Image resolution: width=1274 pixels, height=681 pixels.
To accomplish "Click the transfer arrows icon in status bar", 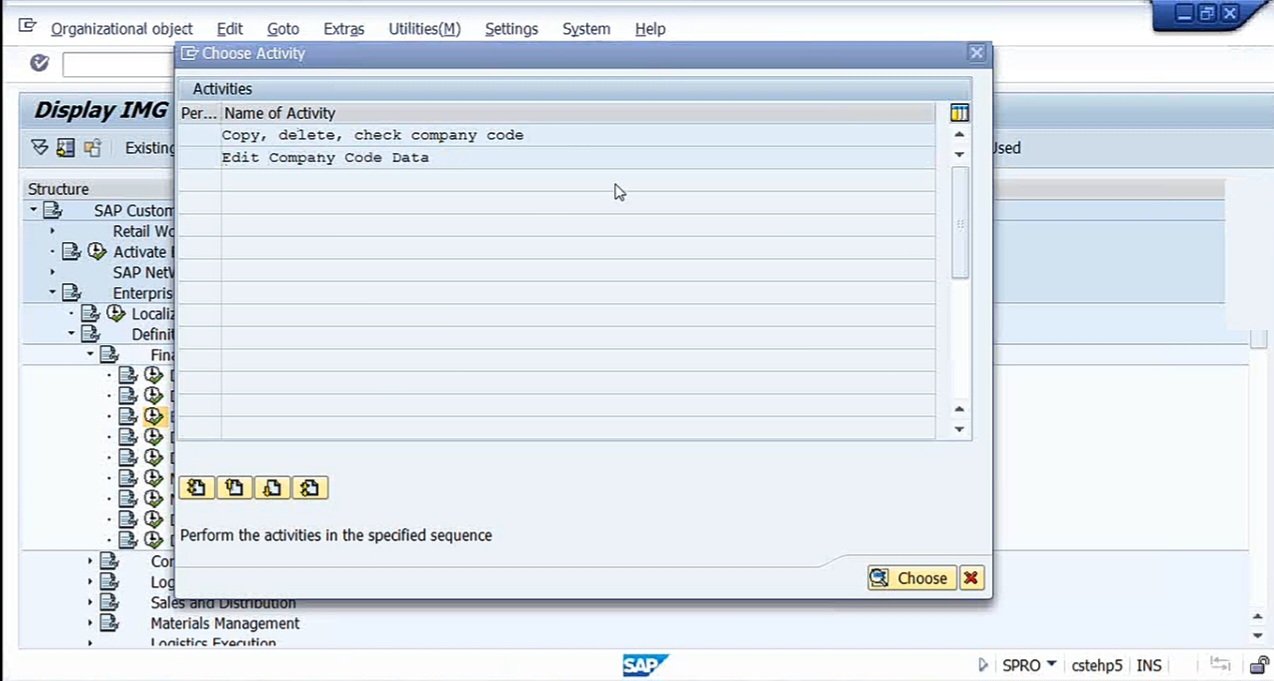I will pos(1220,665).
